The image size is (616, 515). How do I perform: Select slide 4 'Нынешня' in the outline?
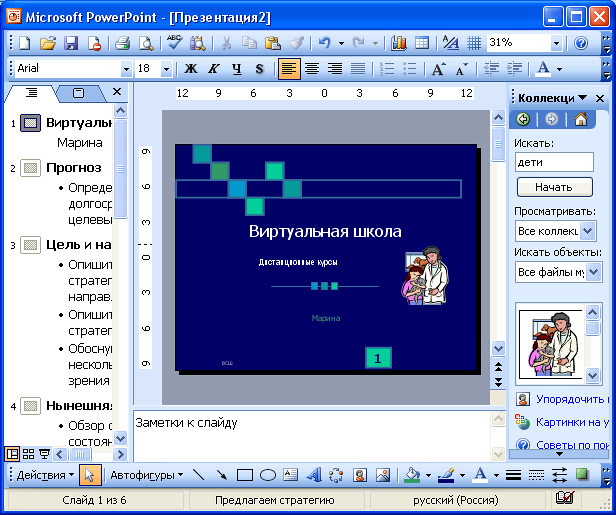pyautogui.click(x=79, y=405)
